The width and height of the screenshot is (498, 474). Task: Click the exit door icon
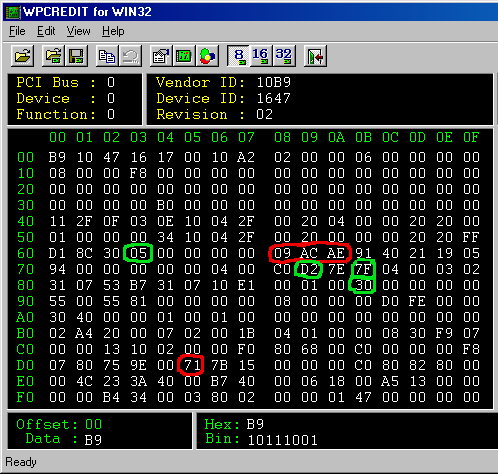pyautogui.click(x=315, y=56)
